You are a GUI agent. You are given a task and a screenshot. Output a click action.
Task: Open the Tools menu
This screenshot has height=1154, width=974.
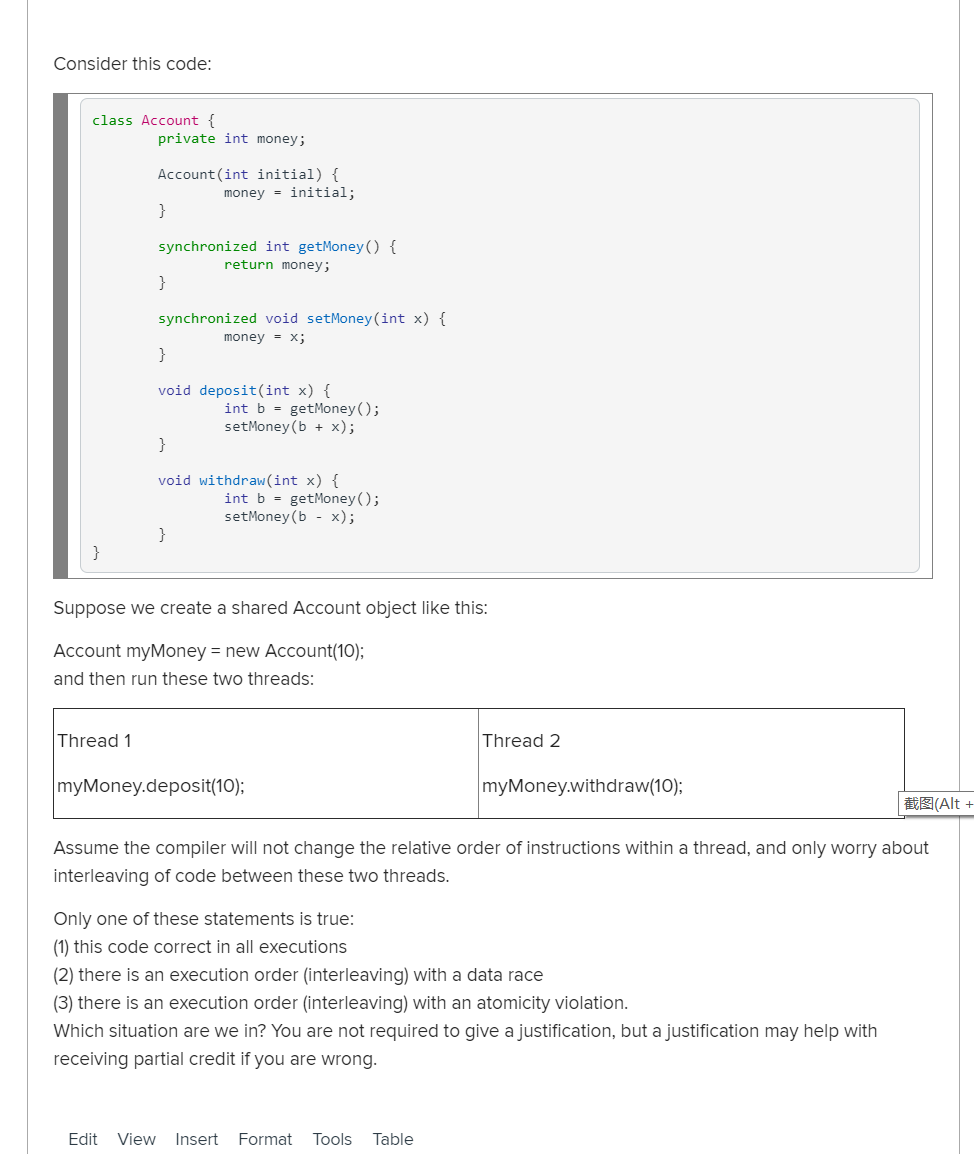click(x=332, y=1139)
